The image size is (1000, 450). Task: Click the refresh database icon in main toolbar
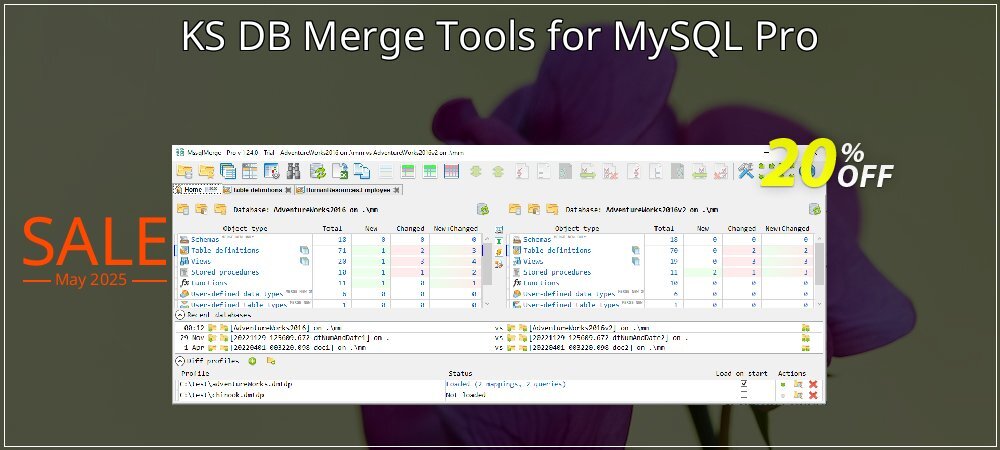click(x=318, y=171)
